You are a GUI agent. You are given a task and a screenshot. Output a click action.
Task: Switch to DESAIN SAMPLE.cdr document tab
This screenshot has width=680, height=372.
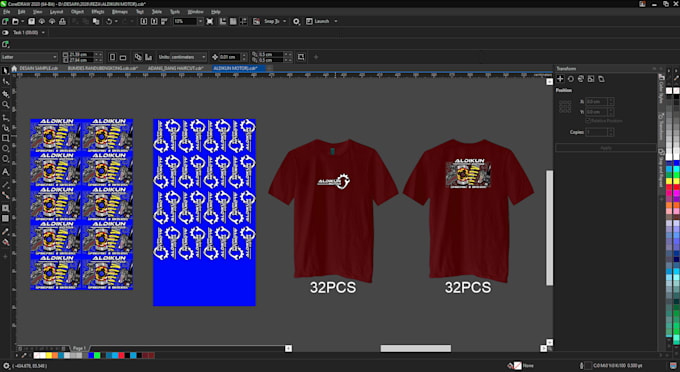(38, 68)
